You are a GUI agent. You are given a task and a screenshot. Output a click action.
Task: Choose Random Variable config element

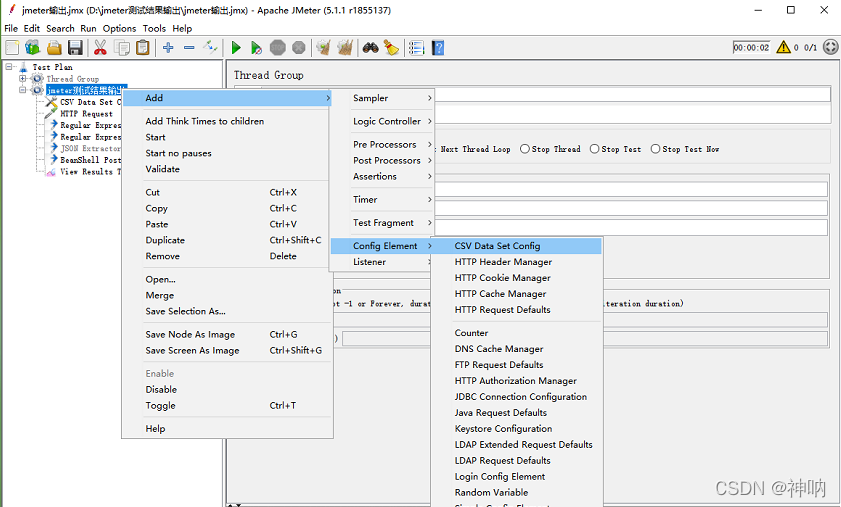click(517, 493)
